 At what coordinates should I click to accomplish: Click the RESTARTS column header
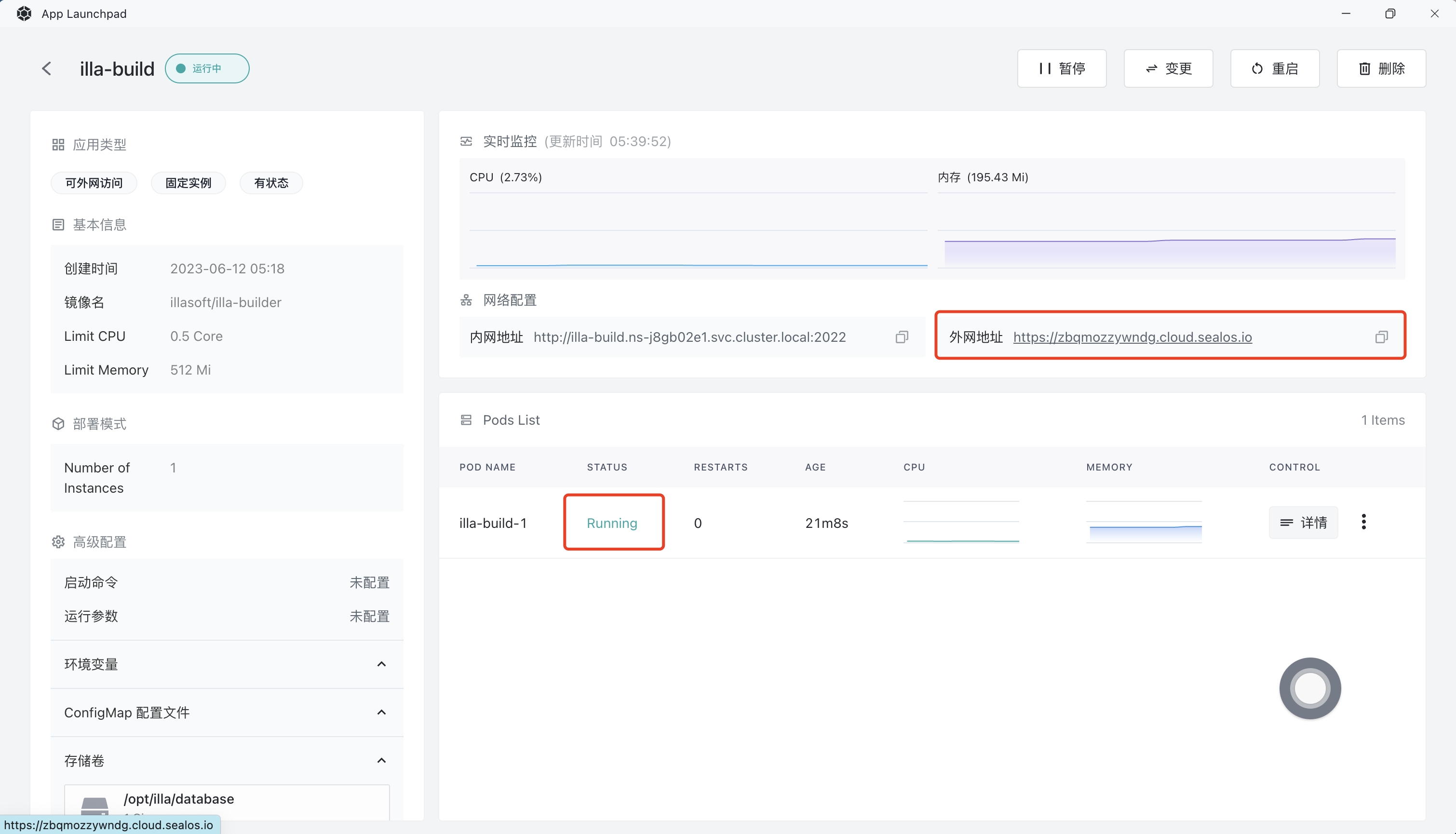721,468
